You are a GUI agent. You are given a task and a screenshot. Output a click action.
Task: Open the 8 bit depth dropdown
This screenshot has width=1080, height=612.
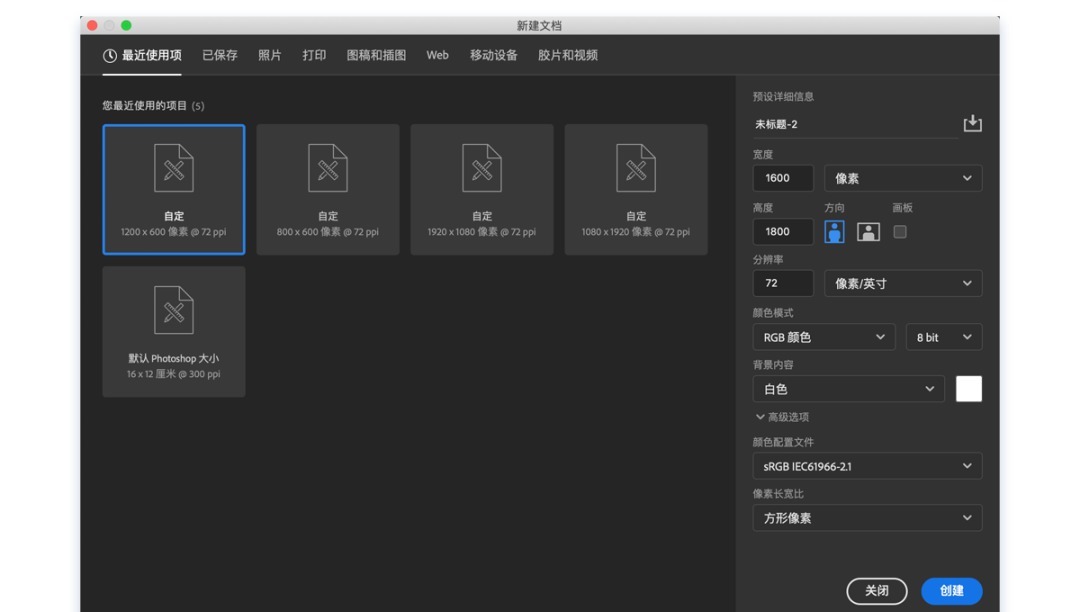click(943, 337)
